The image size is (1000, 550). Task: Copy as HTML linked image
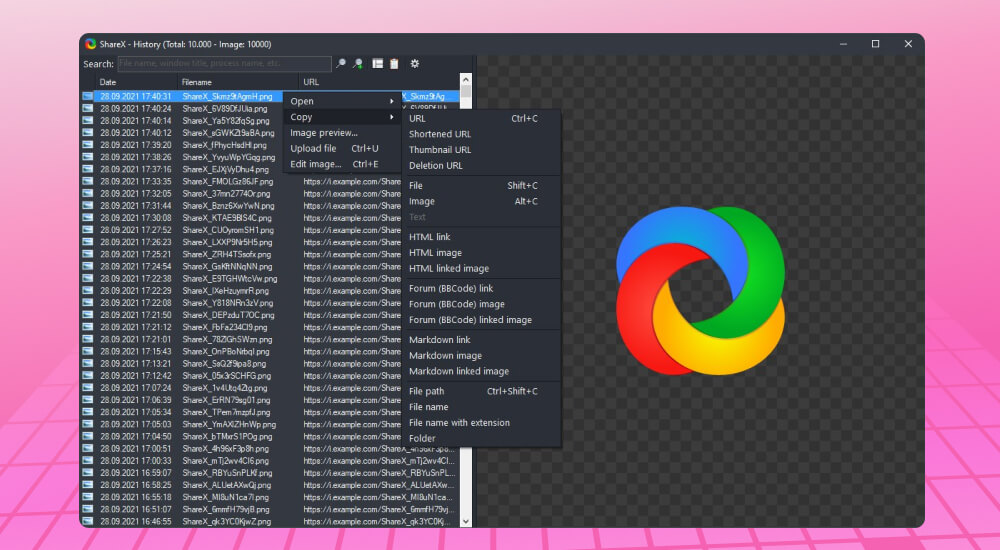tap(482, 269)
